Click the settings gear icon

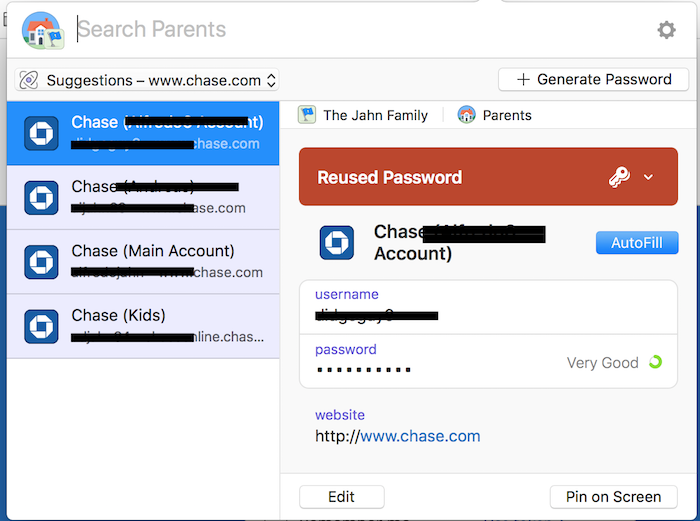[x=666, y=30]
